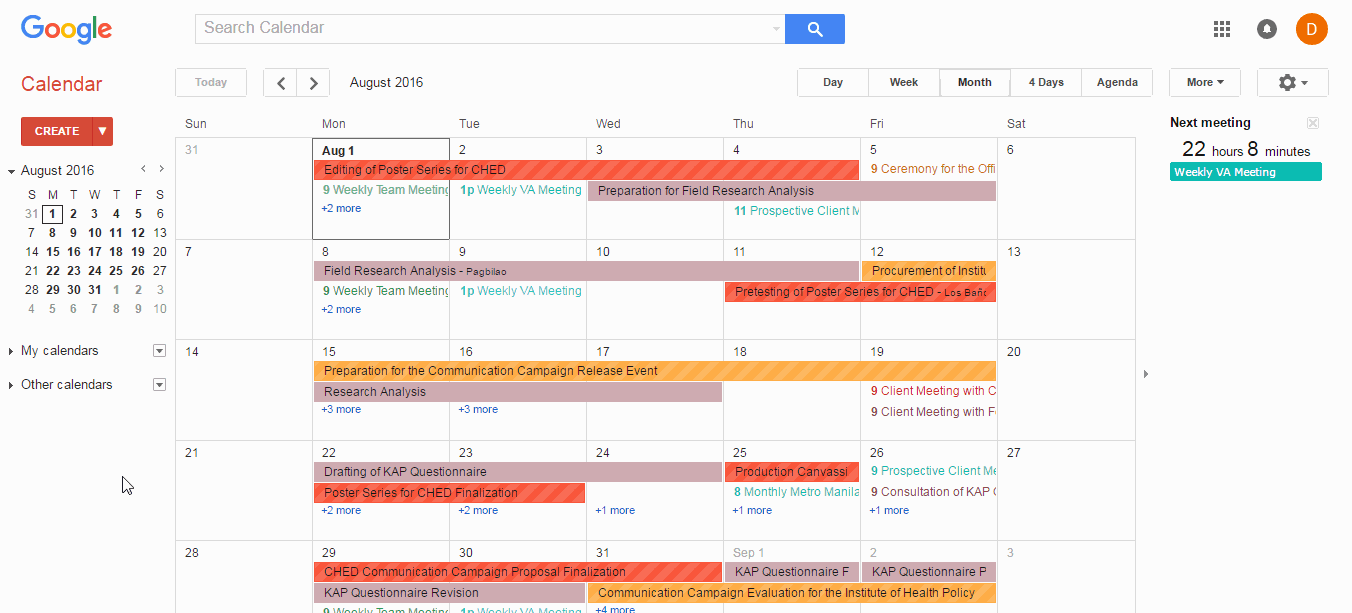Viewport: 1352px width, 613px height.
Task: Open search options dropdown arrow
Action: (776, 29)
